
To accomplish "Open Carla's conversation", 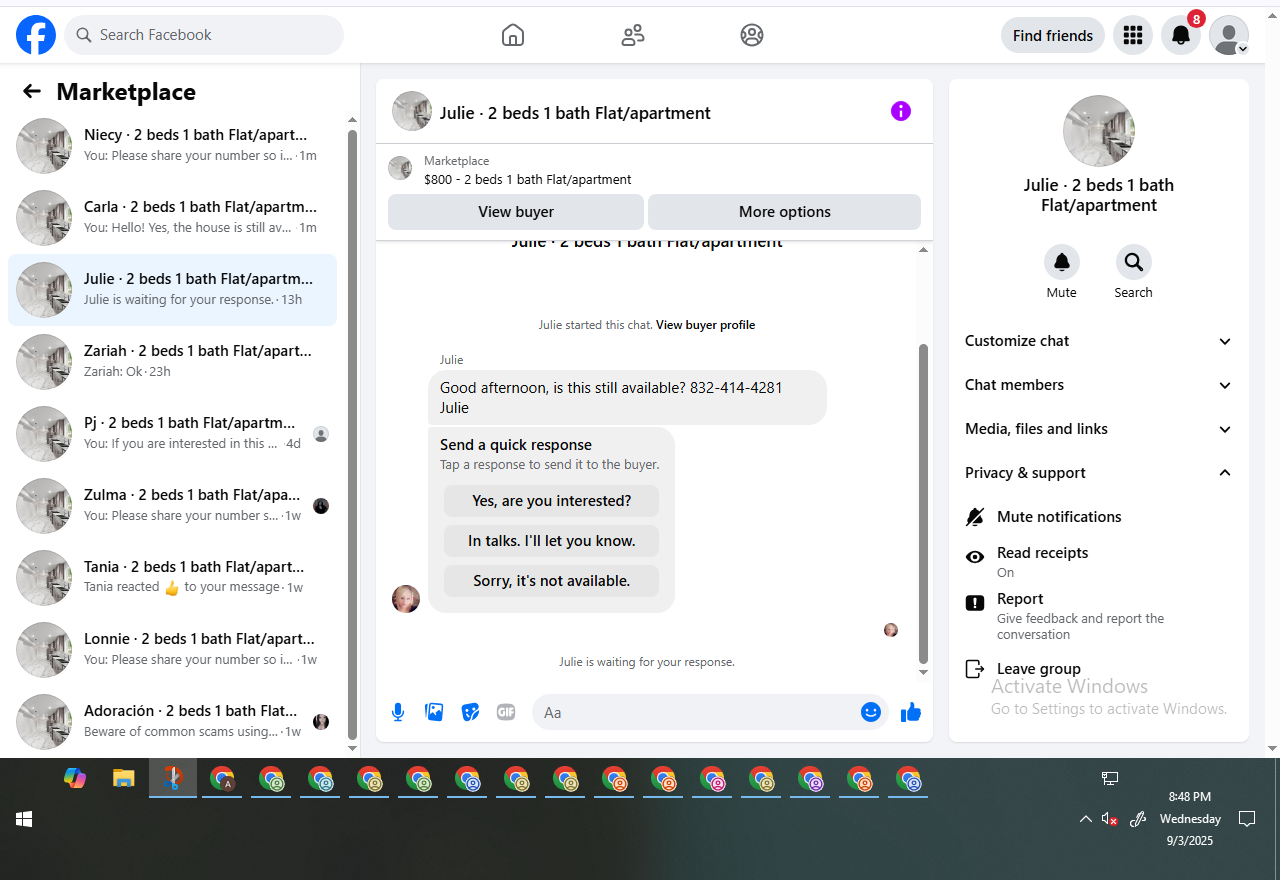I will click(172, 218).
